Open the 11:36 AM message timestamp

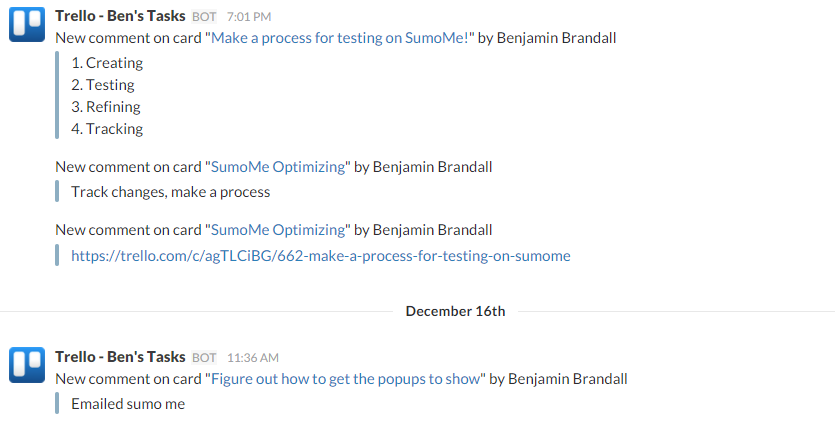(252, 358)
